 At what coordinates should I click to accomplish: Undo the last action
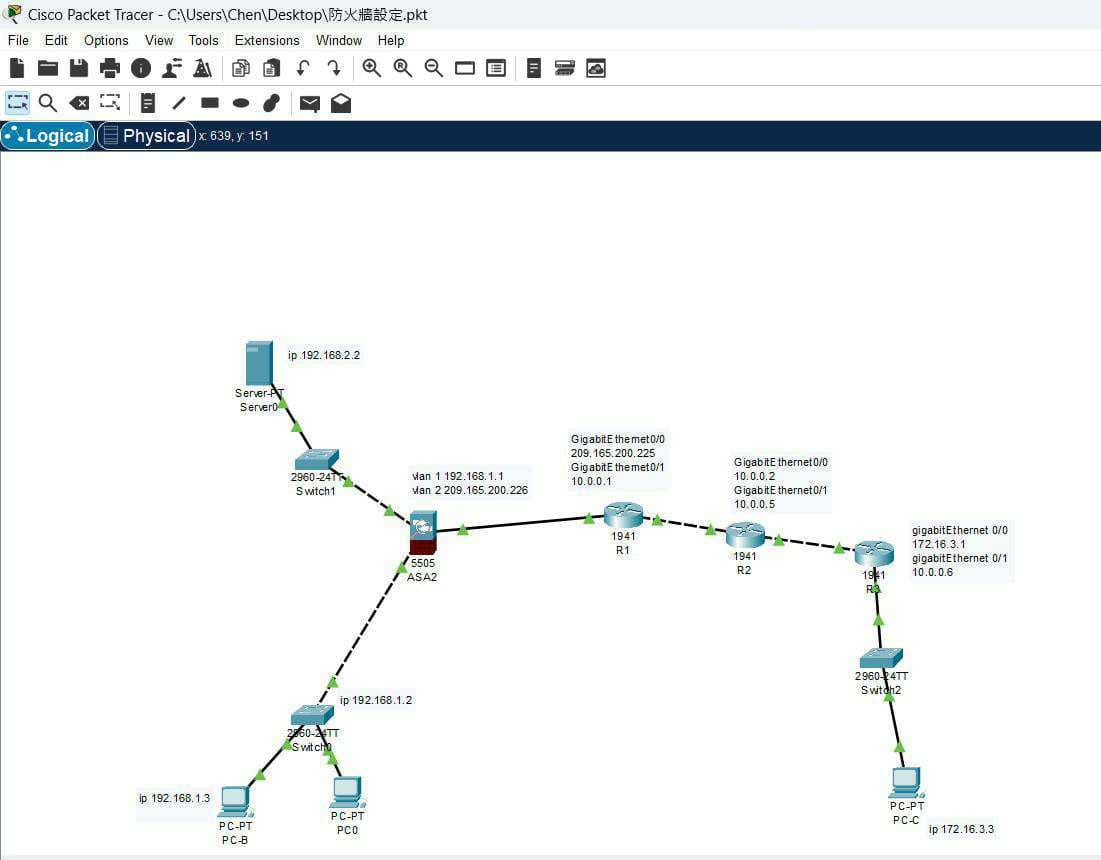[303, 68]
